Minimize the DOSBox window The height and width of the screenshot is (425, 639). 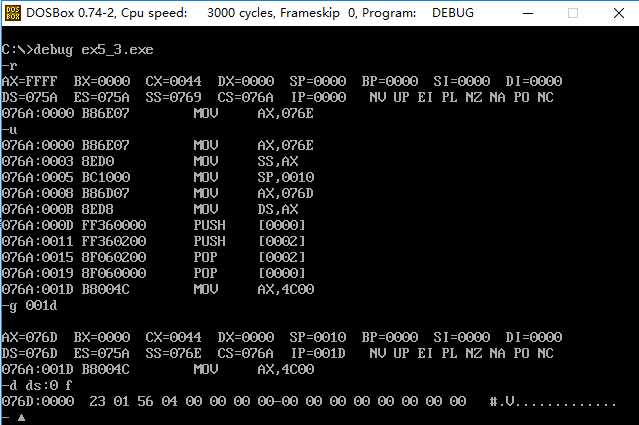[x=528, y=13]
